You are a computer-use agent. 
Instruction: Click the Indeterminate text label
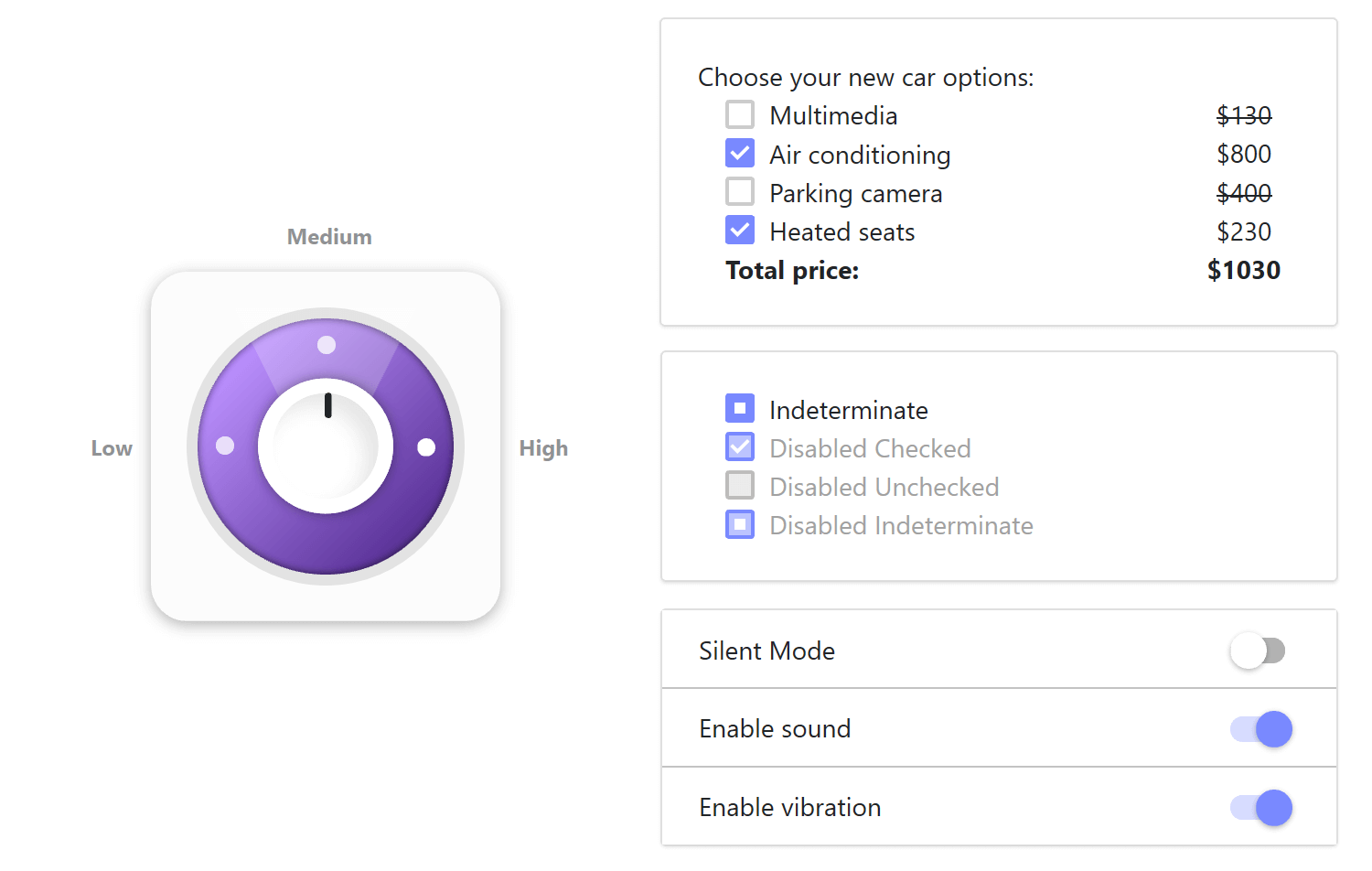pos(848,411)
